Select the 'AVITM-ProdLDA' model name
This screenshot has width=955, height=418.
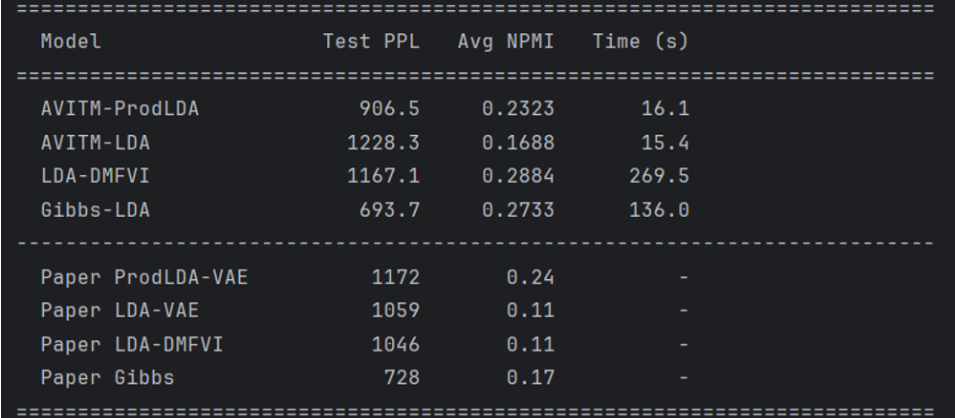120,108
